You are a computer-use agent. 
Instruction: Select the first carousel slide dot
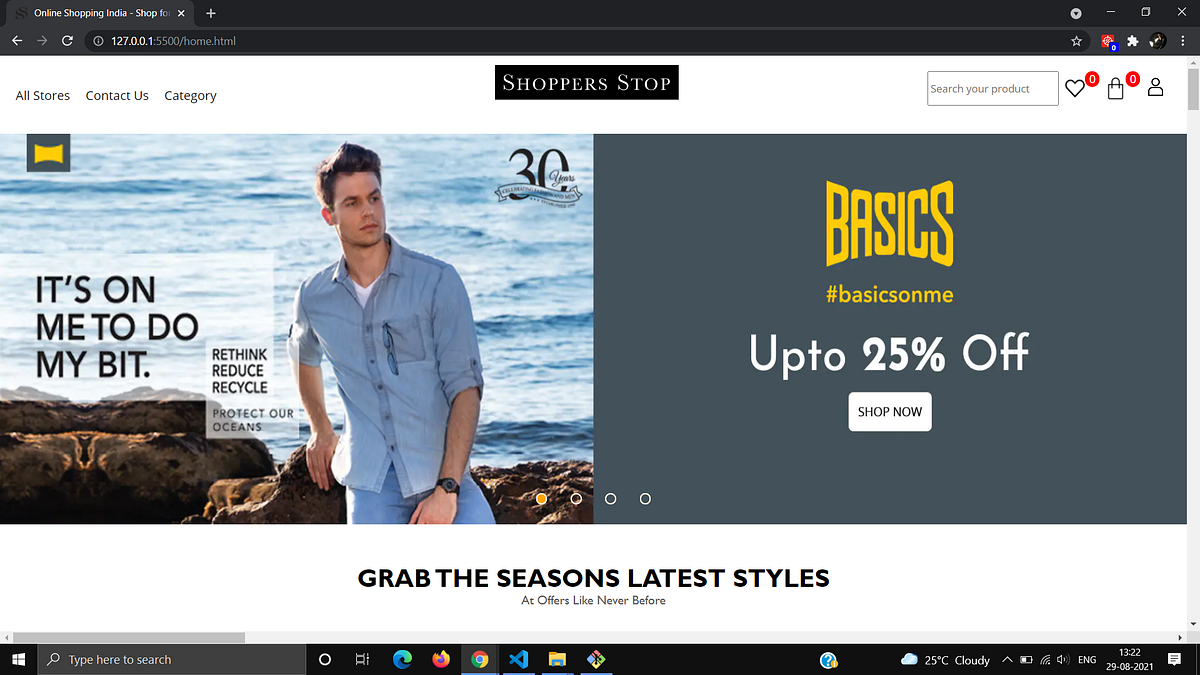click(x=541, y=498)
